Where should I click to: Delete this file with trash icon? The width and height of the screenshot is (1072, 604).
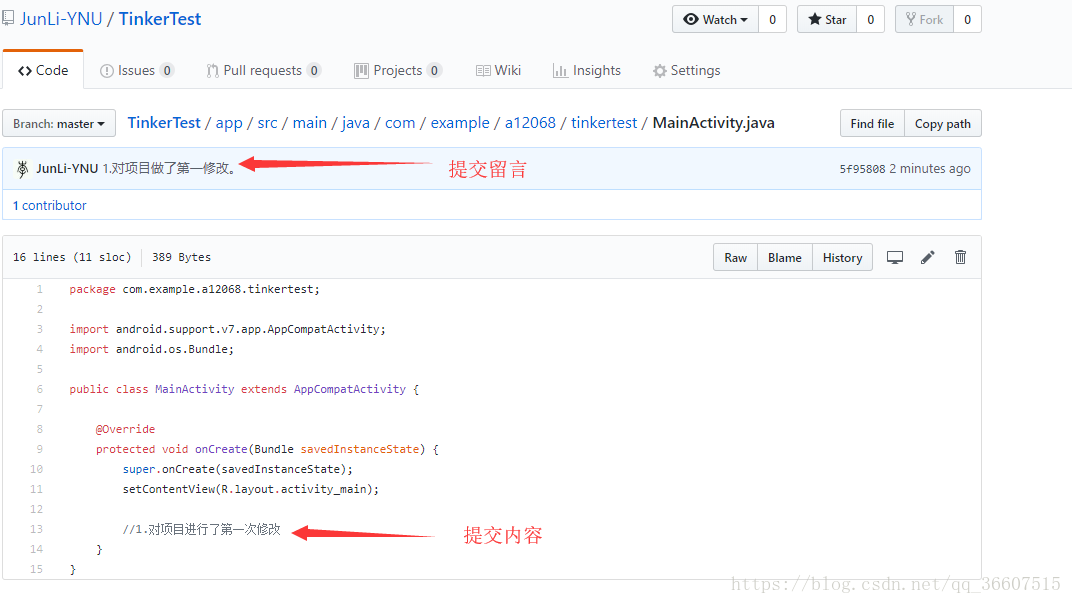pos(960,257)
